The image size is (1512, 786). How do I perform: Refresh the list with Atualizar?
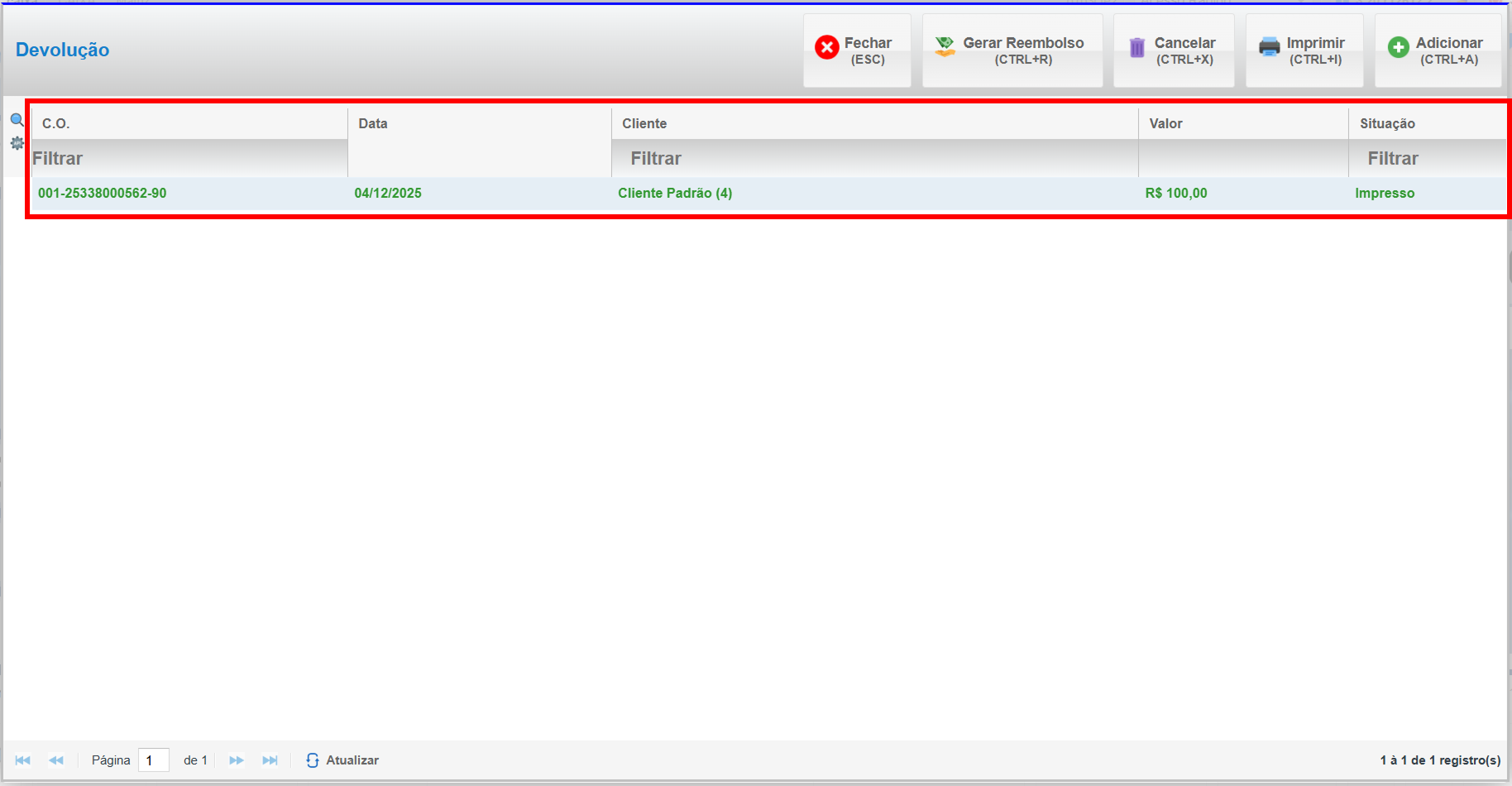point(342,760)
